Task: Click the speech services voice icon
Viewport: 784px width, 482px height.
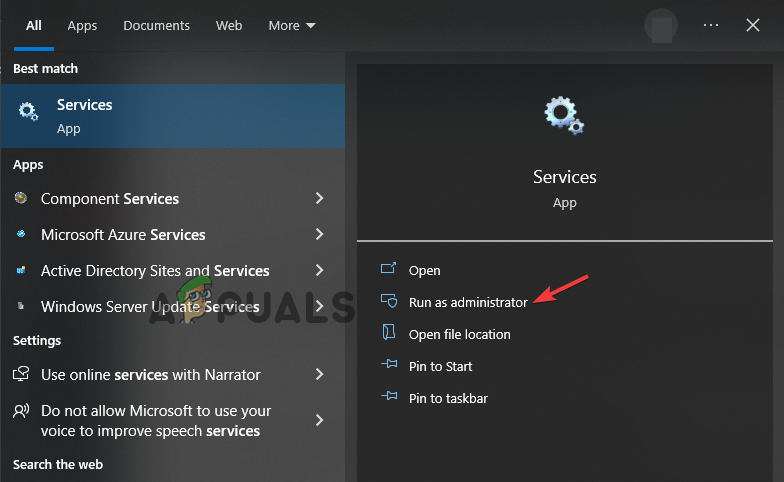Action: (21, 410)
